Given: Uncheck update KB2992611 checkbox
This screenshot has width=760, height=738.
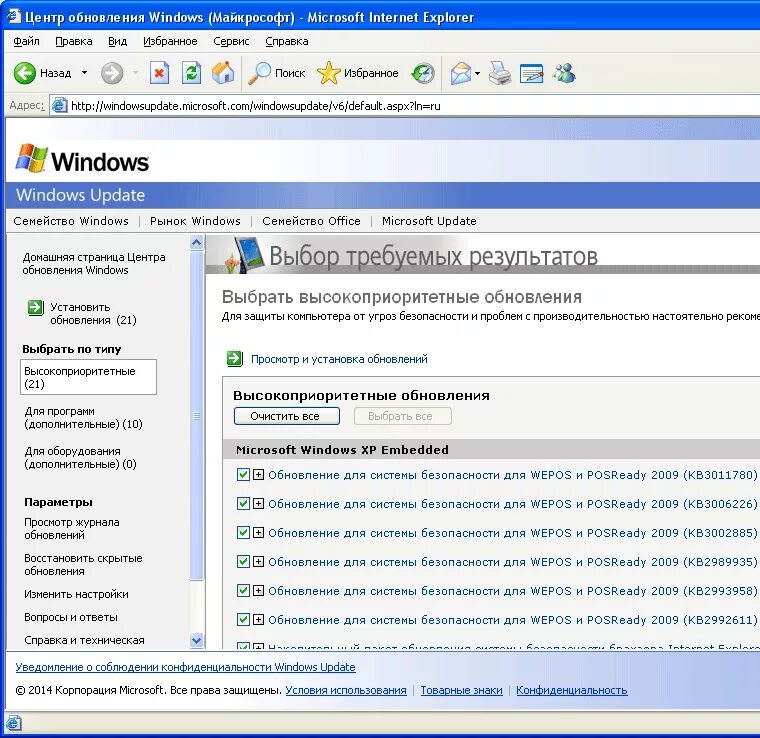Looking at the screenshot, I should click(243, 619).
